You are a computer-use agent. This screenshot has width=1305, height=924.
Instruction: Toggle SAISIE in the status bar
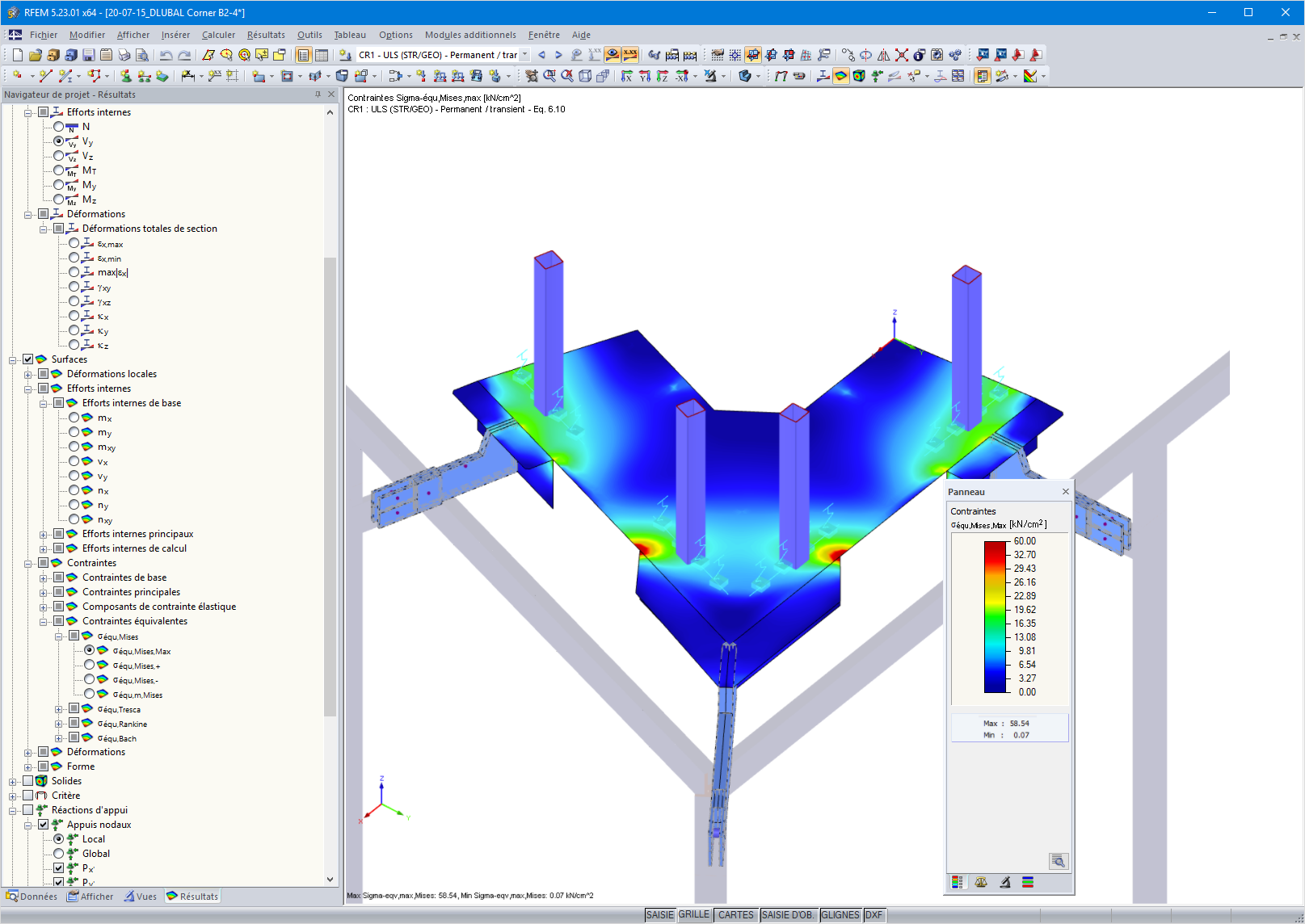659,915
